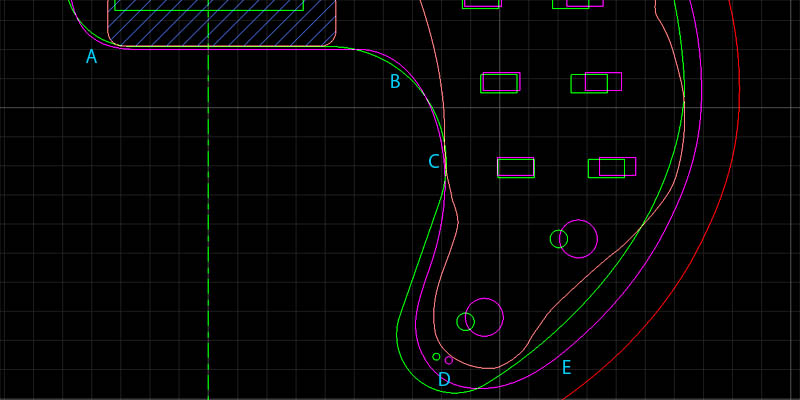This screenshot has height=400, width=800.
Task: Click the point label C
Action: tap(434, 162)
